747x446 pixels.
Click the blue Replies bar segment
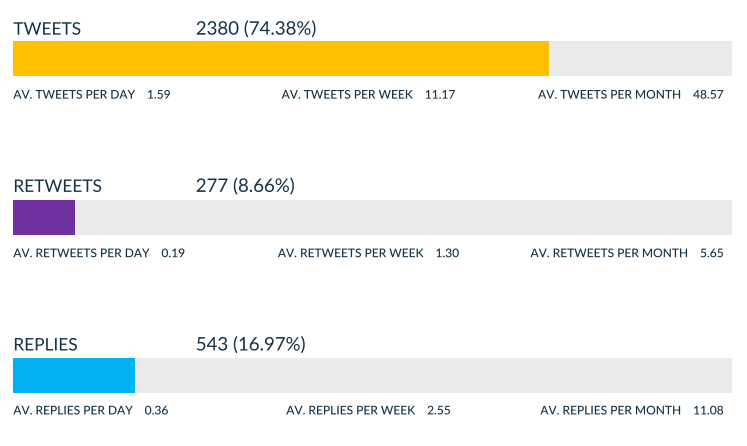tap(74, 375)
